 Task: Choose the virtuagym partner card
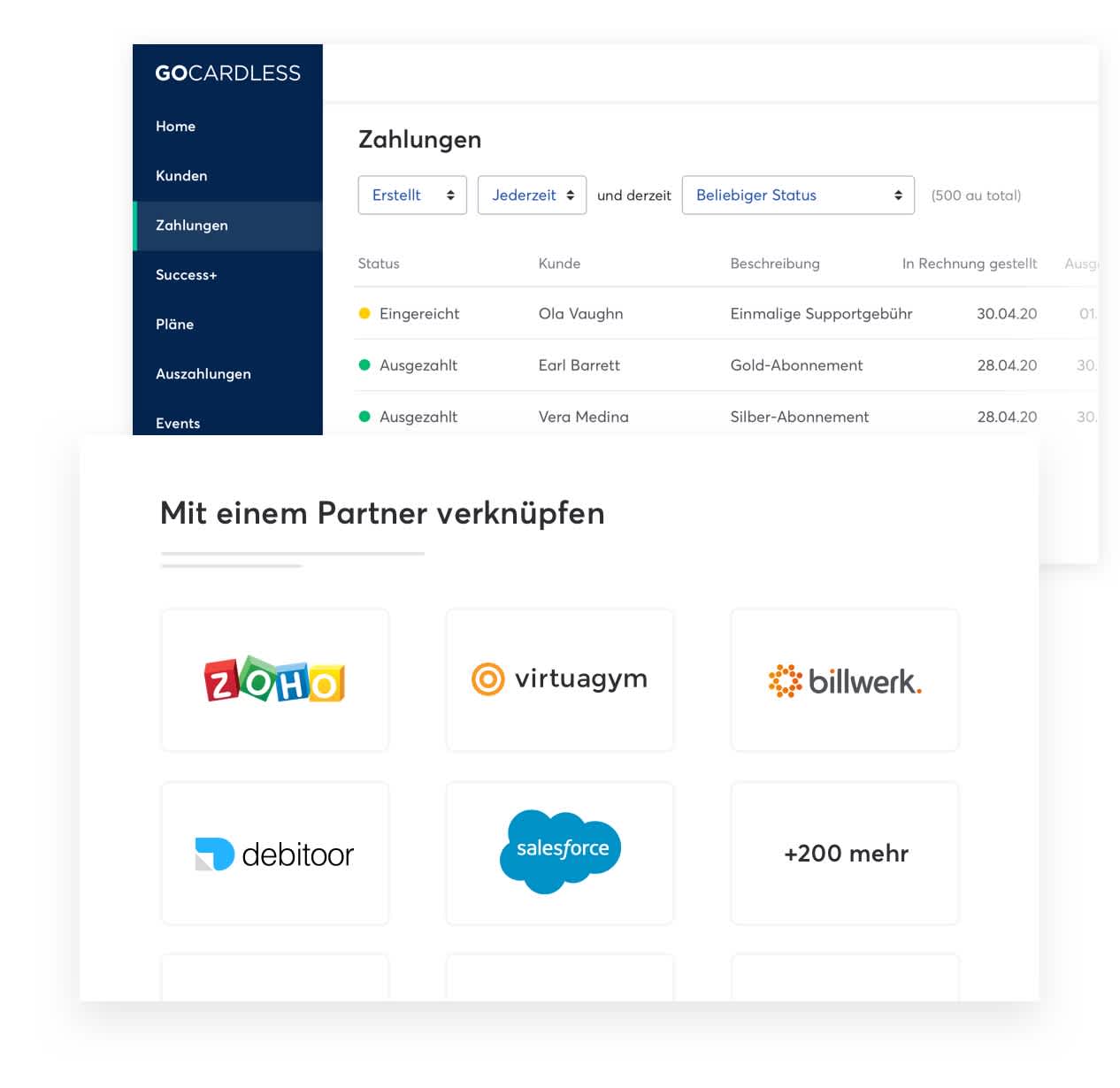point(560,680)
